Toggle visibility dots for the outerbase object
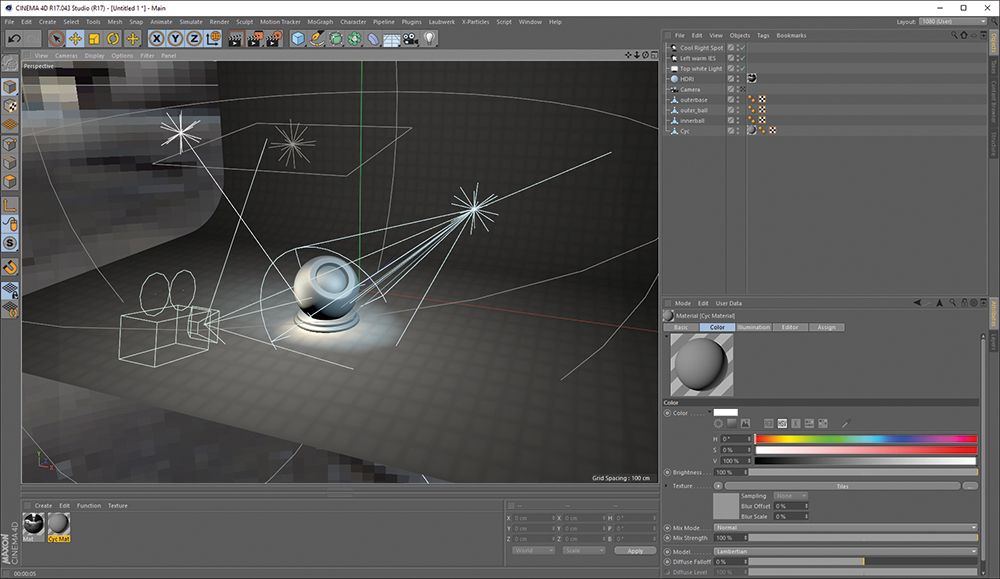 click(x=737, y=99)
